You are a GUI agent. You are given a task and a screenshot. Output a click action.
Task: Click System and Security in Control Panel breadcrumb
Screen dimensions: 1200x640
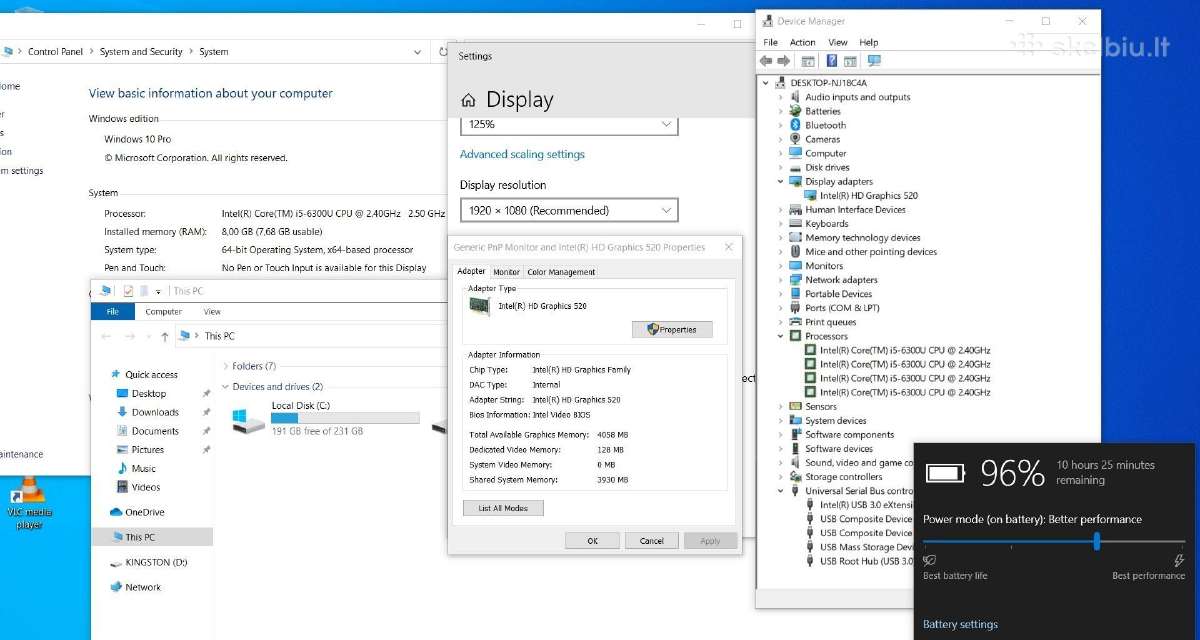141,52
